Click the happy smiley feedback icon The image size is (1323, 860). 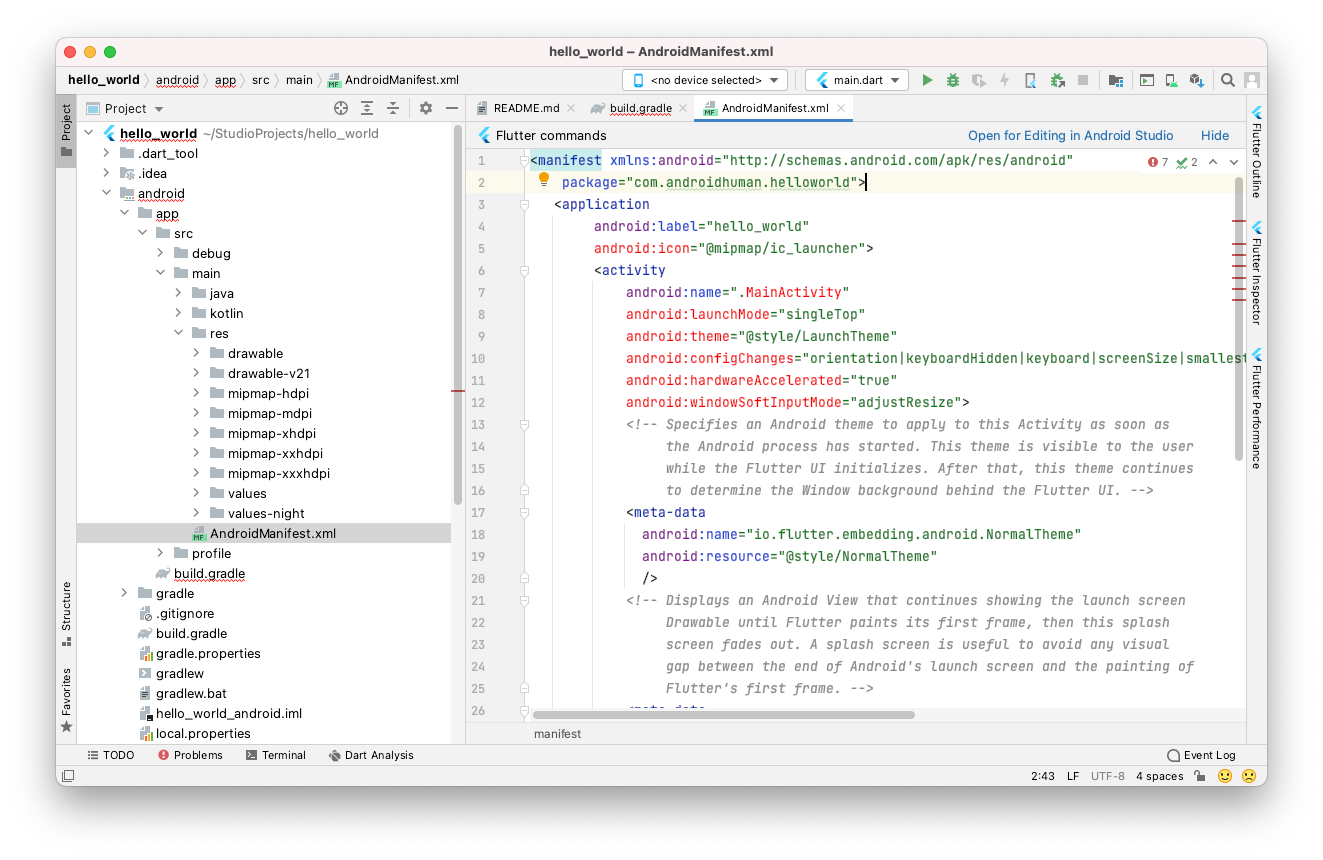coord(1225,776)
